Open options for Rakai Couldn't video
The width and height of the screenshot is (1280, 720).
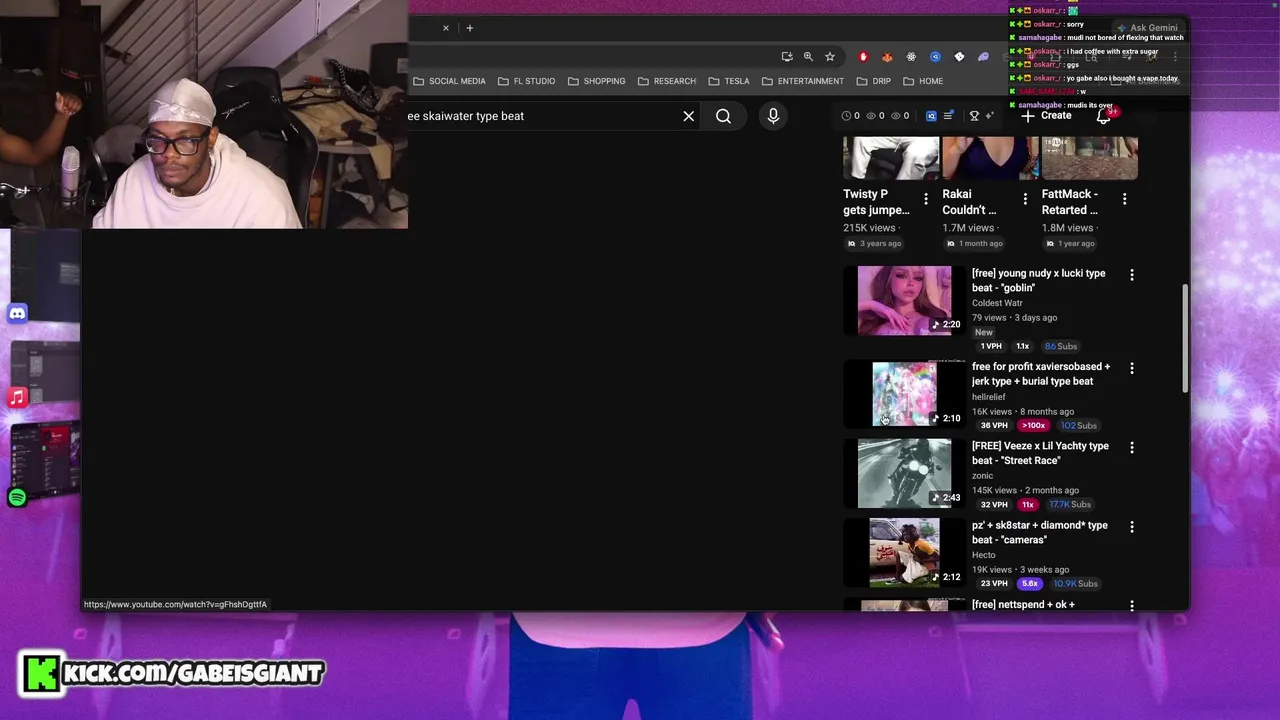(x=1025, y=199)
